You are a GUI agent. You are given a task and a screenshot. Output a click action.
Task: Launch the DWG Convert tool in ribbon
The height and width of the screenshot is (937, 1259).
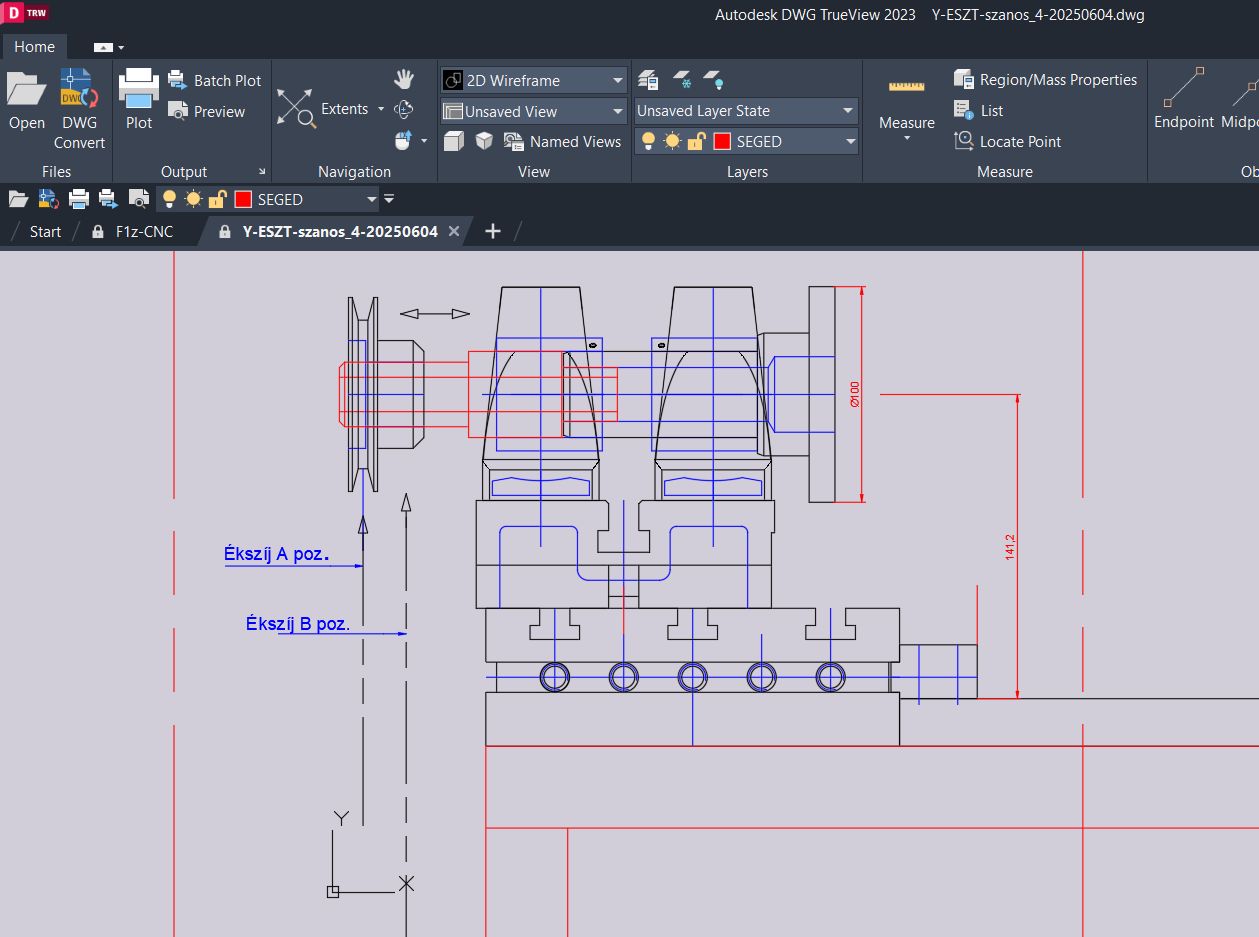80,108
